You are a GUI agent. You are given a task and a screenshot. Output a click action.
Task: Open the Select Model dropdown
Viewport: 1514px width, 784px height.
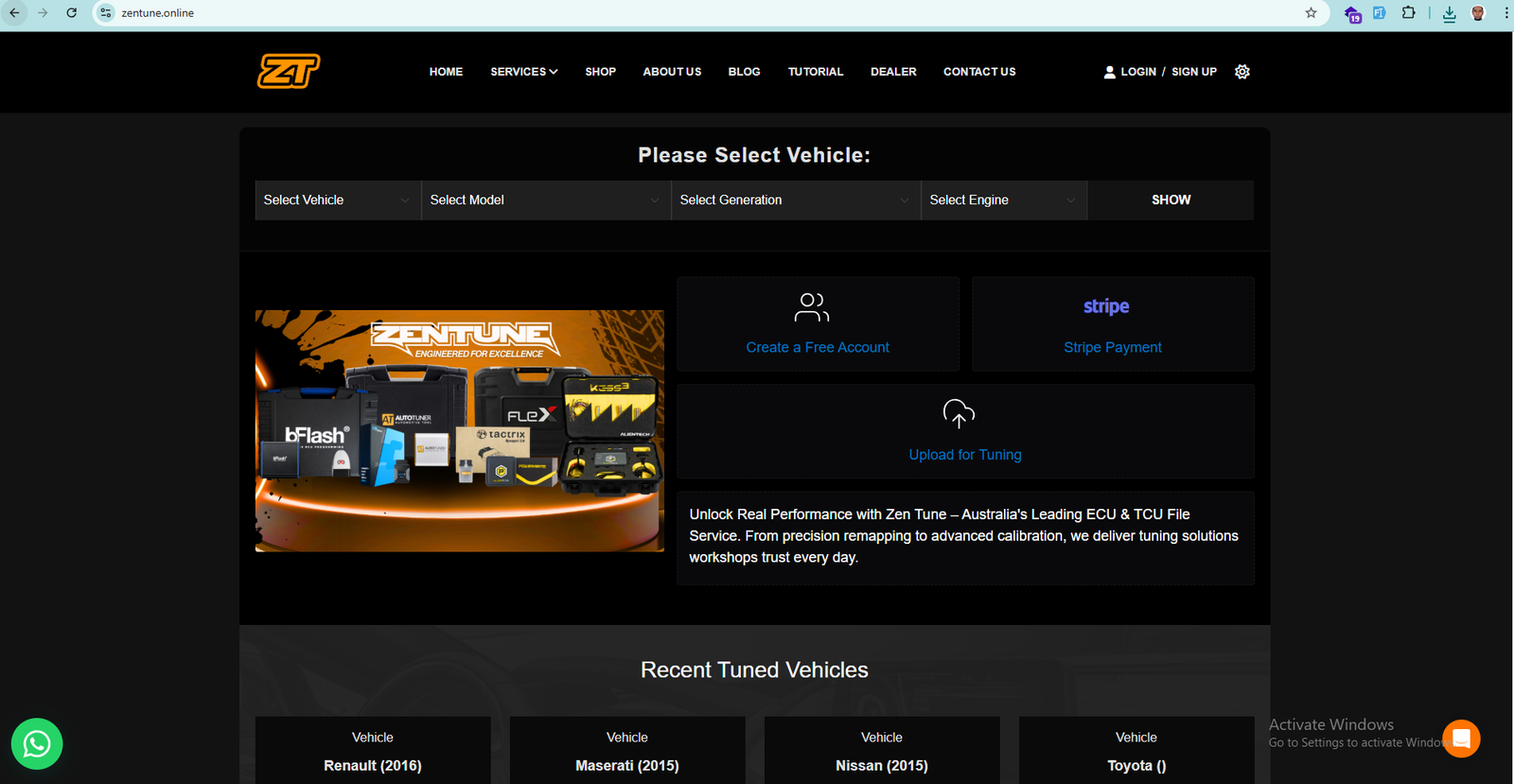tap(546, 200)
